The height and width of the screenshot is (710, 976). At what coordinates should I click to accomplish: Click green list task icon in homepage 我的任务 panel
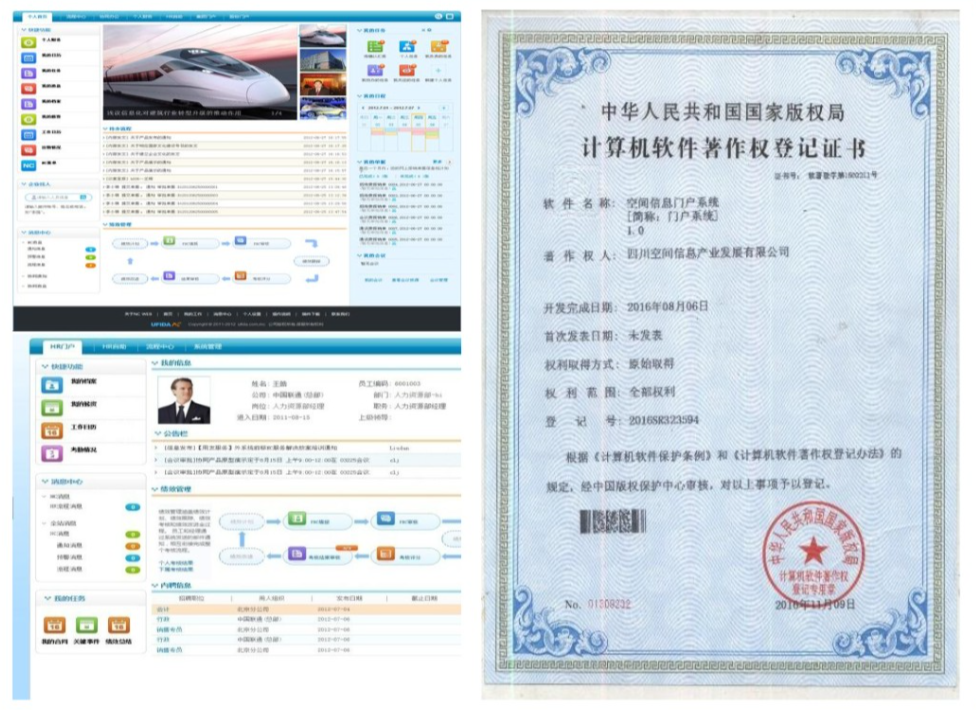(x=375, y=46)
